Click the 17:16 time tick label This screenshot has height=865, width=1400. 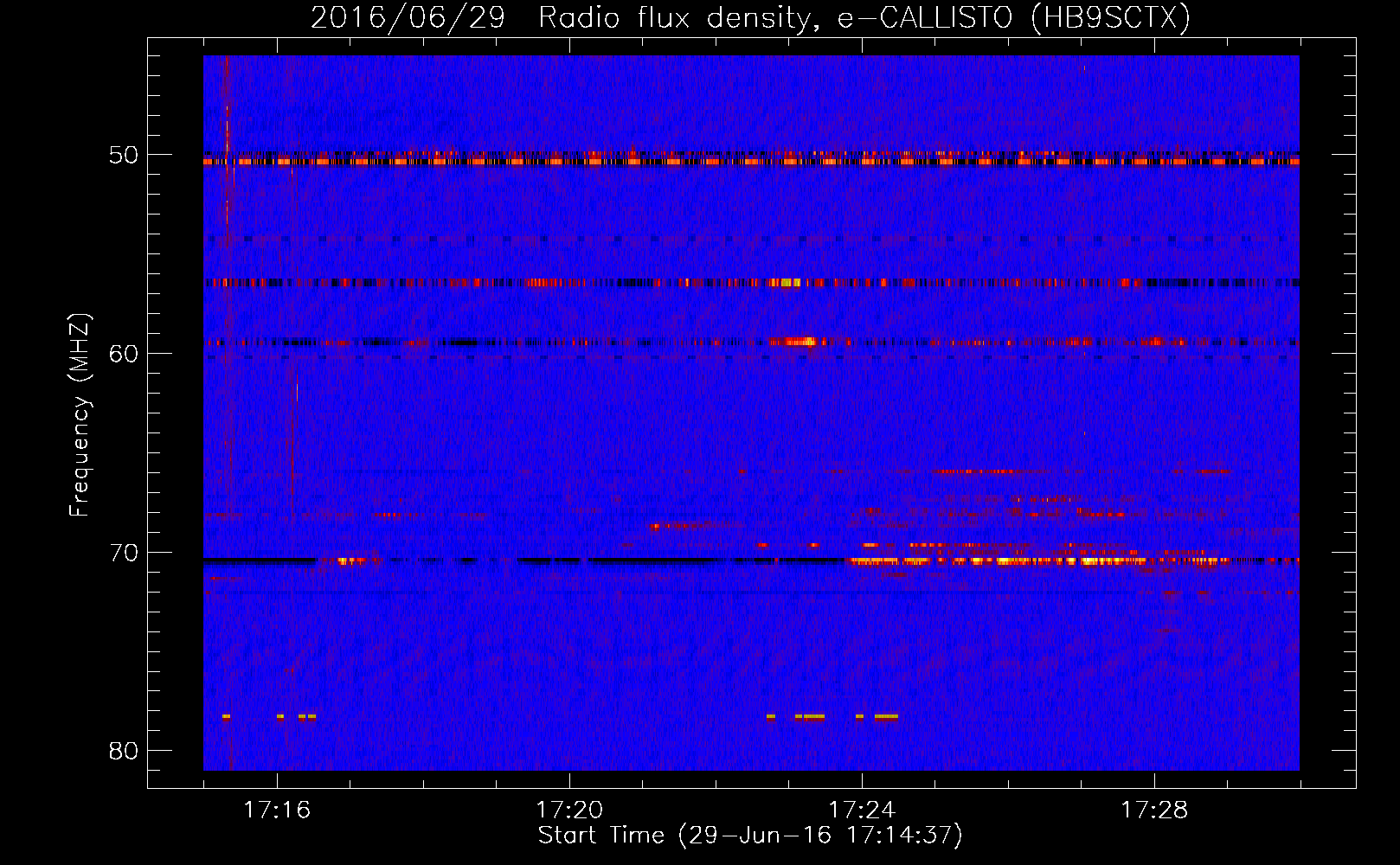click(x=277, y=811)
